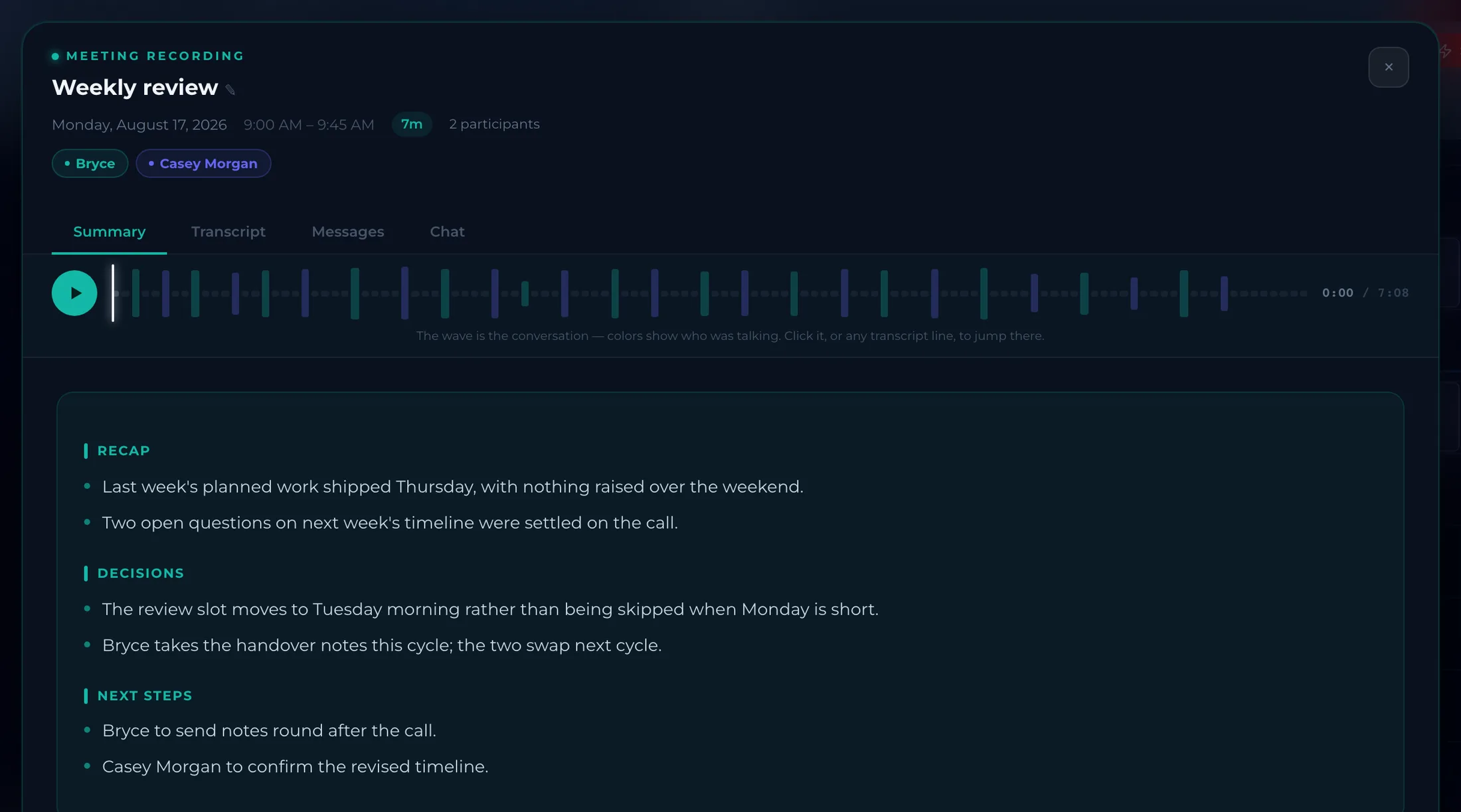Image resolution: width=1461 pixels, height=812 pixels.
Task: Select the Casey Morgan participant chip
Action: [203, 163]
